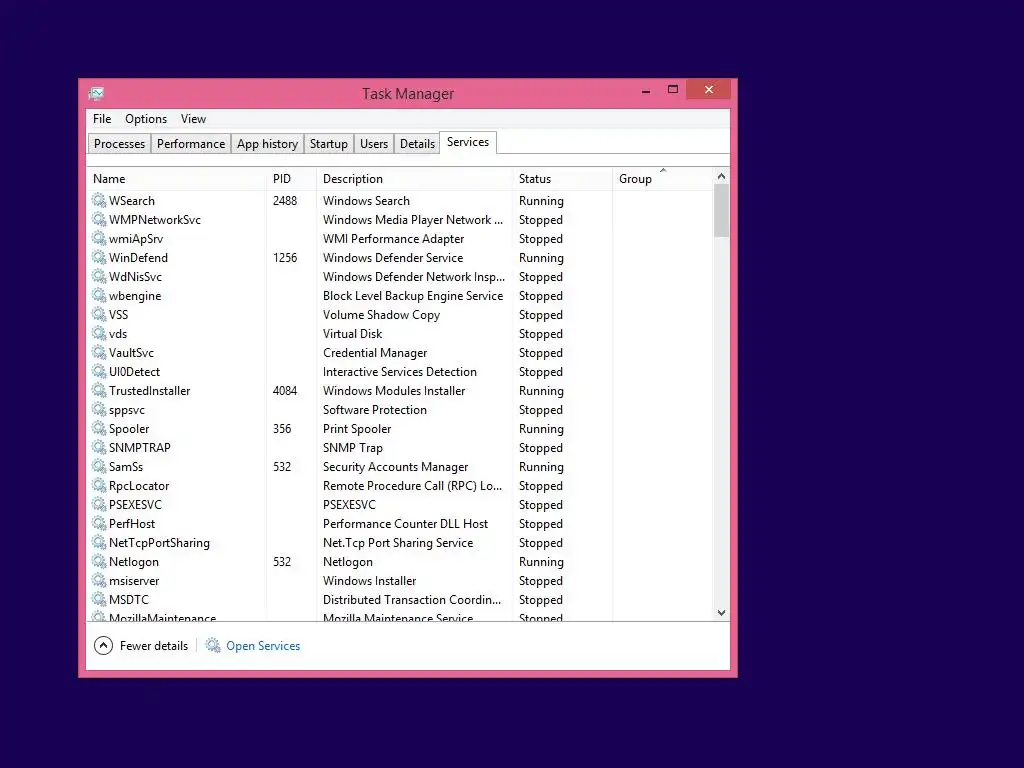Select the Credential Manager description

click(x=375, y=353)
